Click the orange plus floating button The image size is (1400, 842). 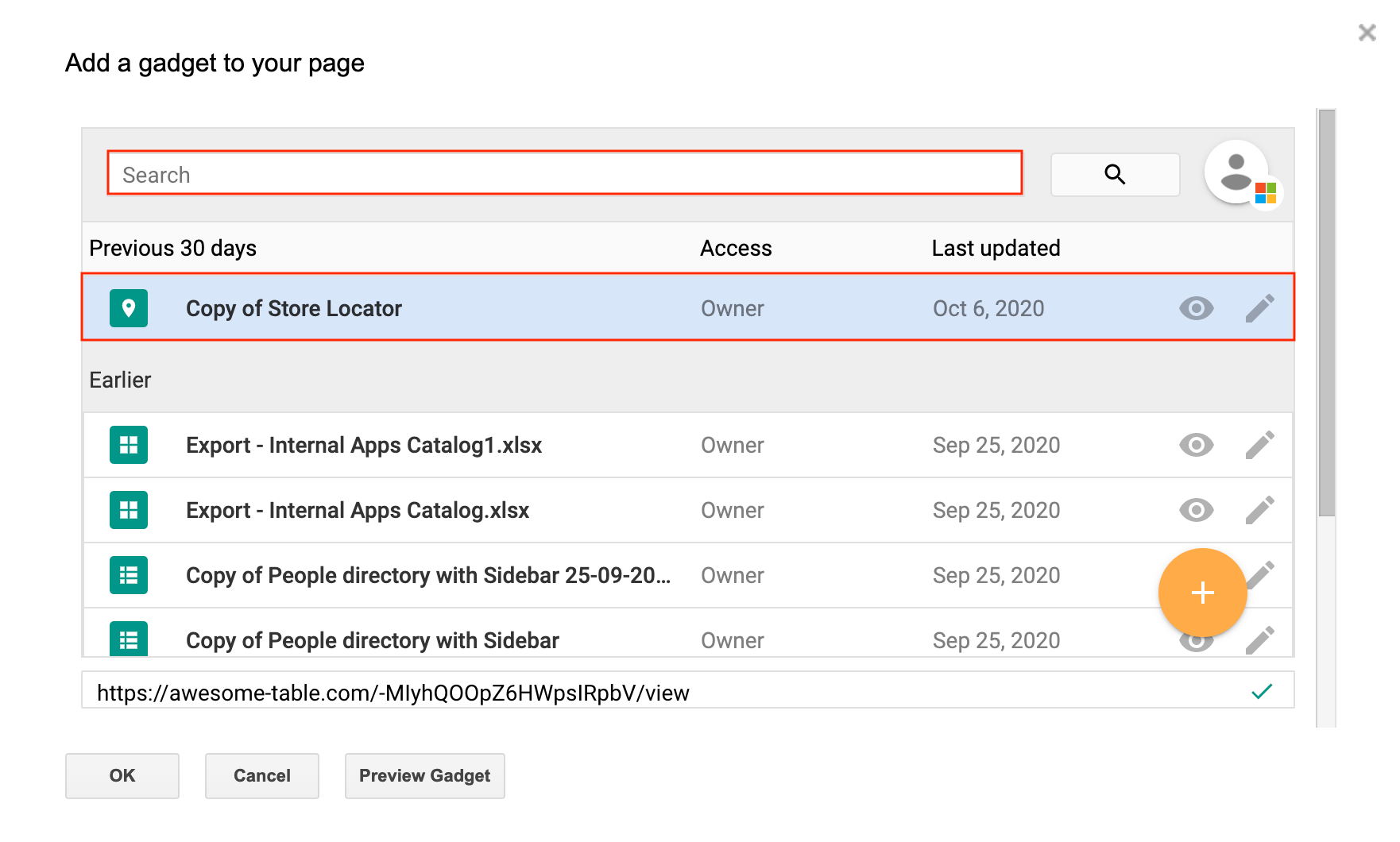coord(1202,593)
